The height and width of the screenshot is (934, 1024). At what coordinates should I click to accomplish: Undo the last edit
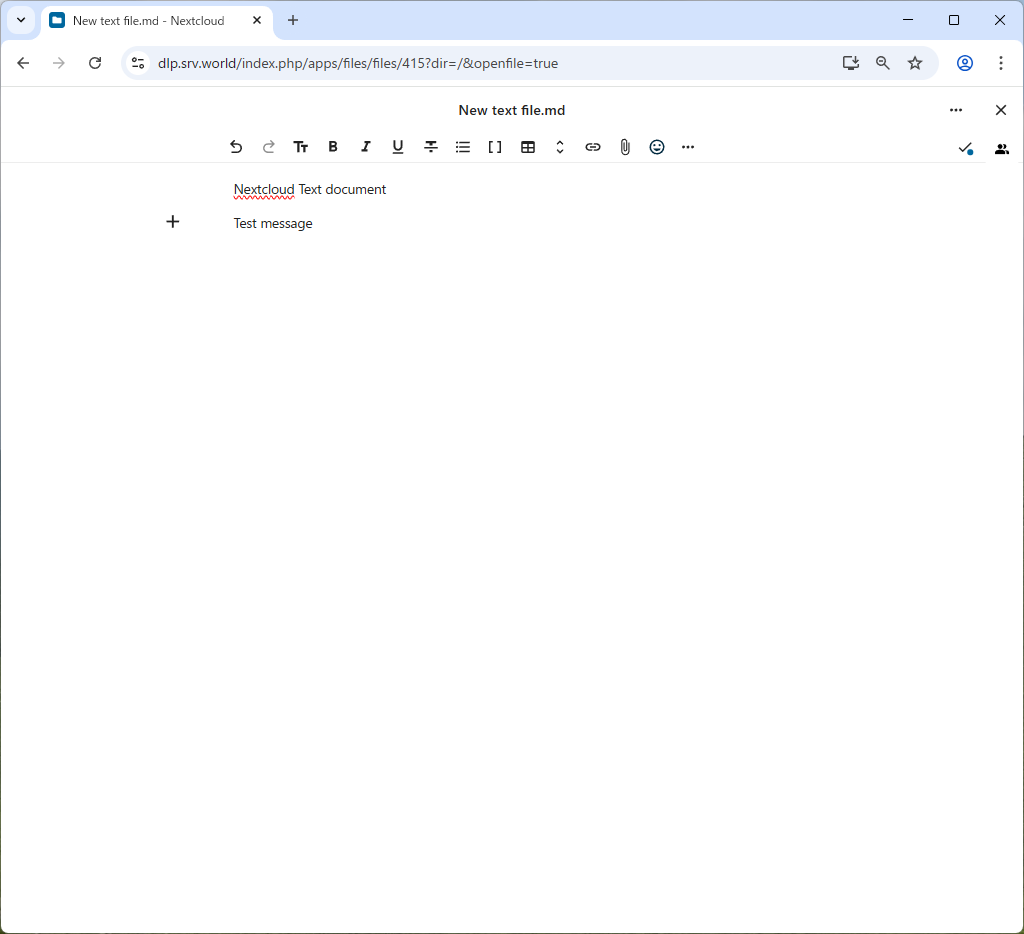tap(236, 147)
